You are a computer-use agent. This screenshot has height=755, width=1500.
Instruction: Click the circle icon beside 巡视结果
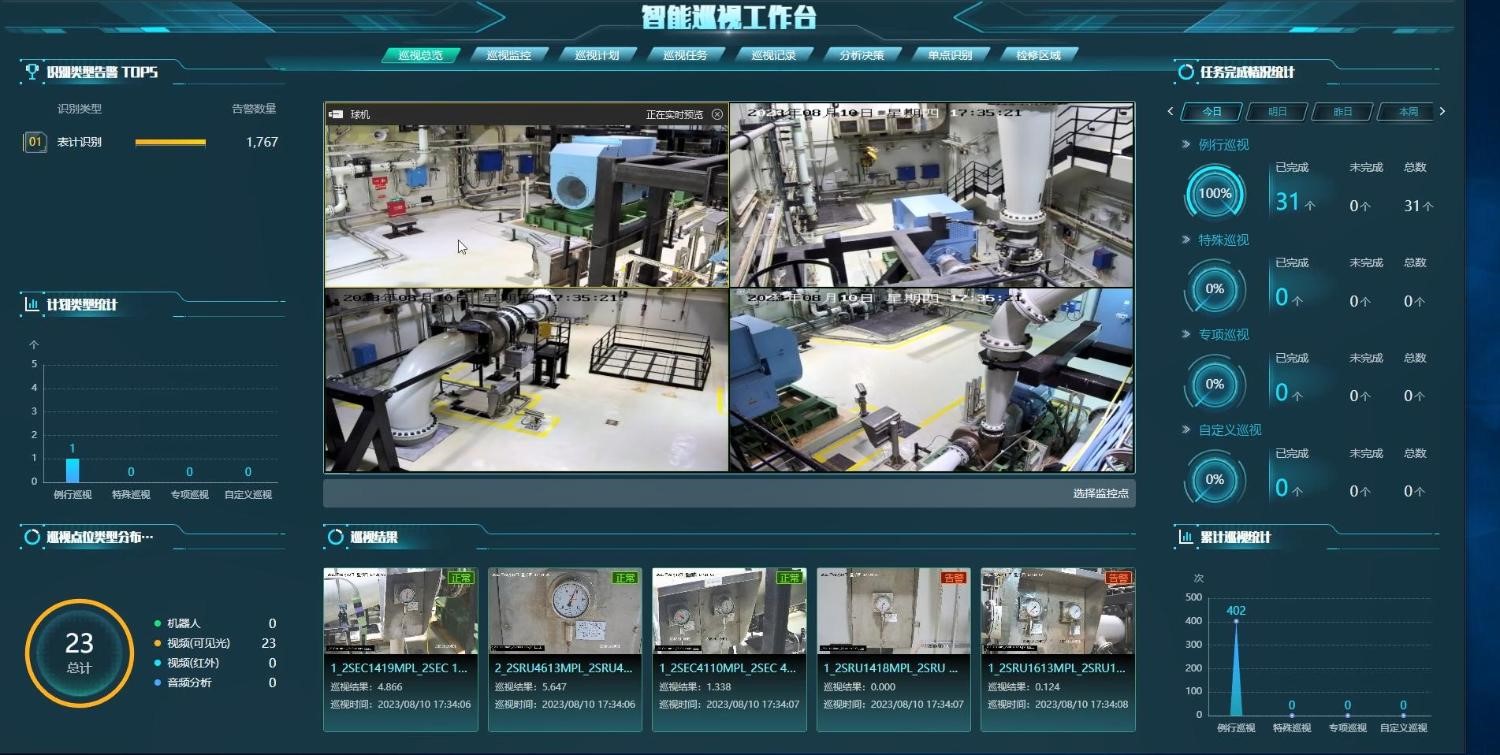336,537
